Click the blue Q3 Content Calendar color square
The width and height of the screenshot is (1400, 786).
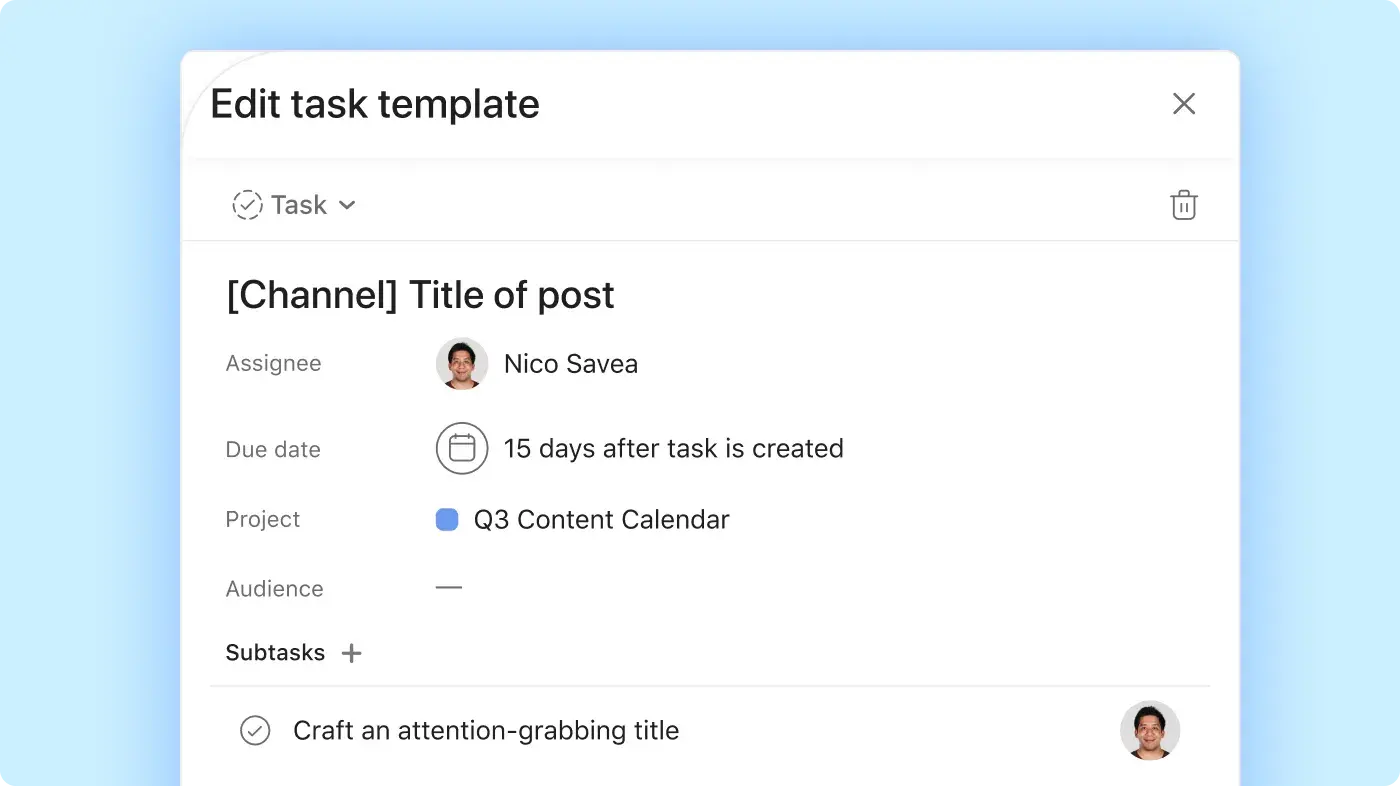[x=447, y=520]
